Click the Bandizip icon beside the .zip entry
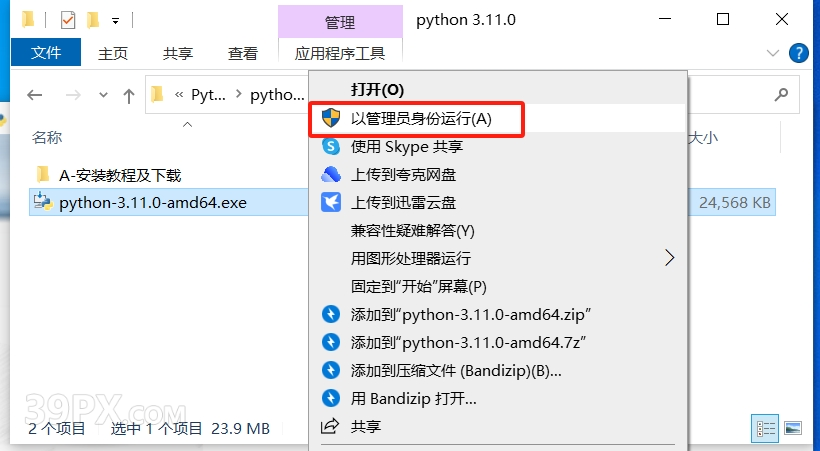The height and width of the screenshot is (451, 820). point(331,314)
